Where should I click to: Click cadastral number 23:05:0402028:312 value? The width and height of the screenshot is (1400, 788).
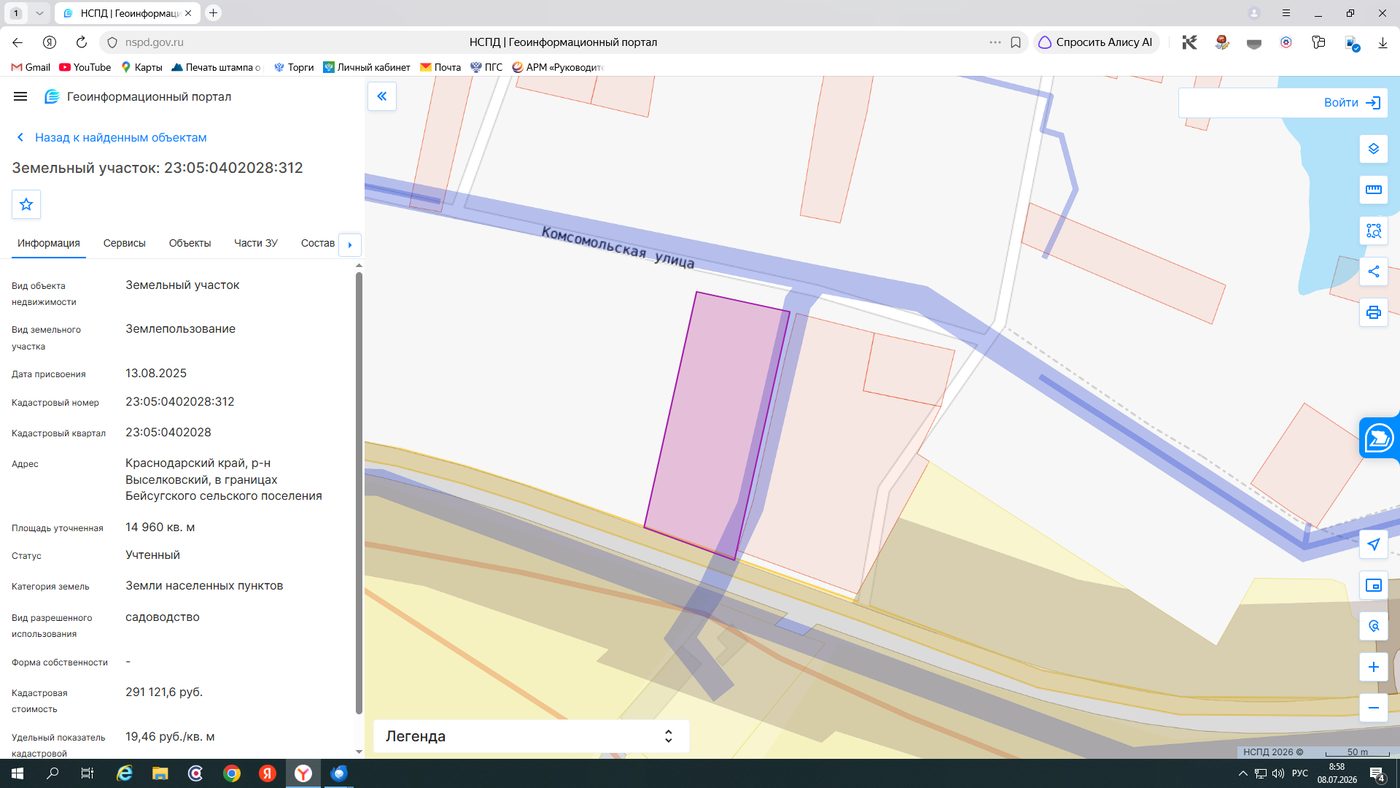pyautogui.click(x=180, y=402)
